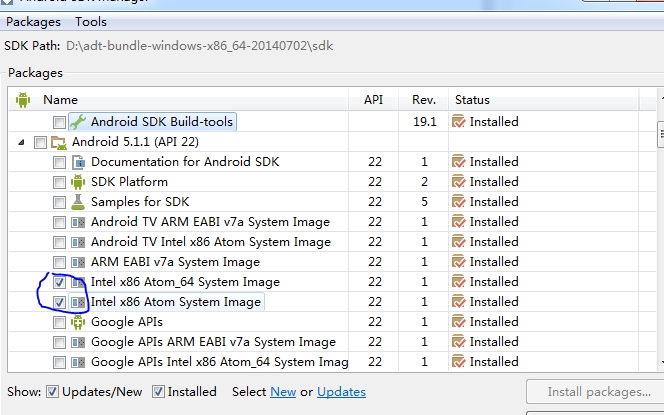The height and width of the screenshot is (415, 664).
Task: Click the Installed status icon for Google APIs row
Action: point(459,322)
